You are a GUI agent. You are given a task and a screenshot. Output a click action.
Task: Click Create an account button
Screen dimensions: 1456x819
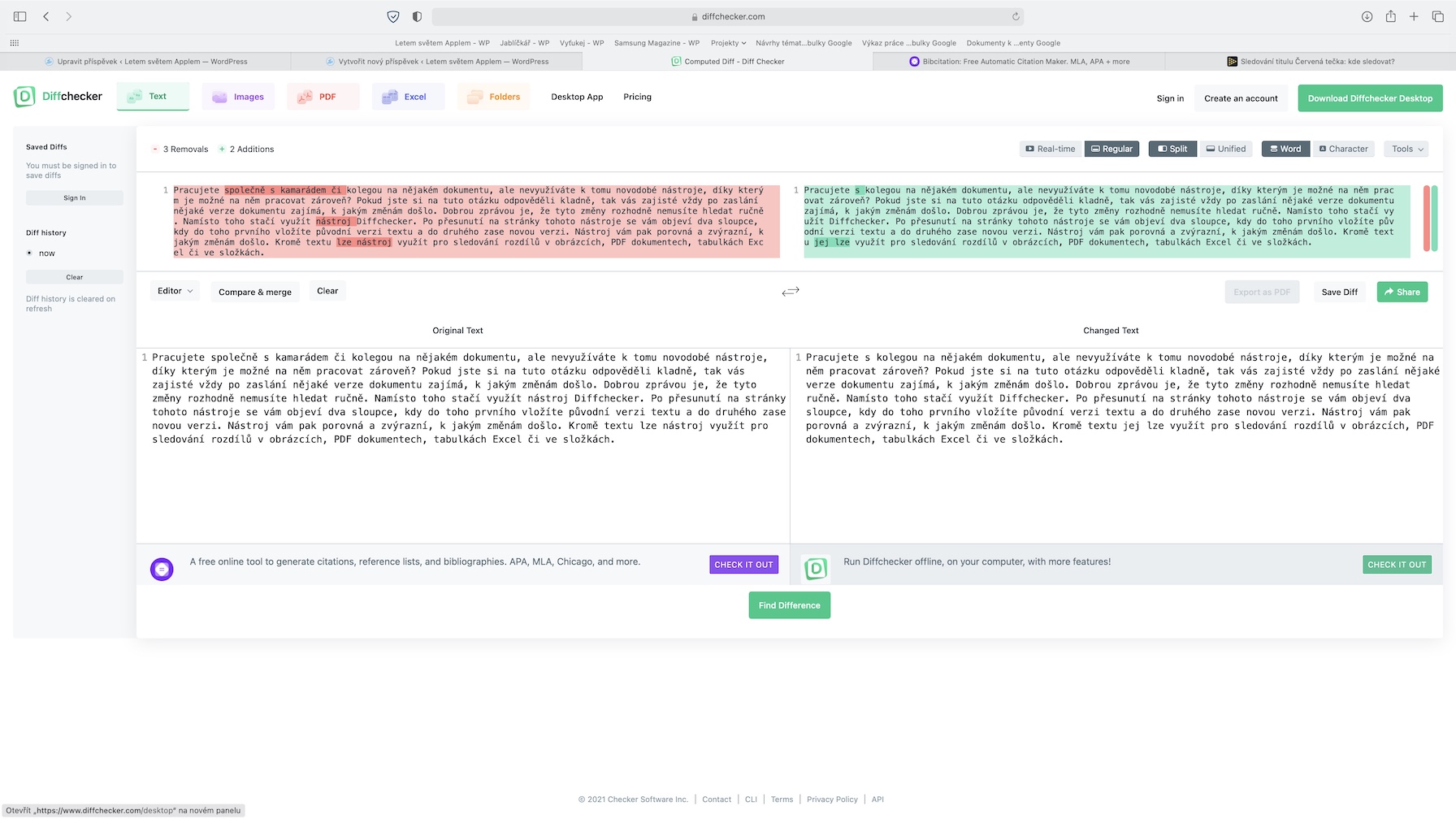coord(1241,98)
